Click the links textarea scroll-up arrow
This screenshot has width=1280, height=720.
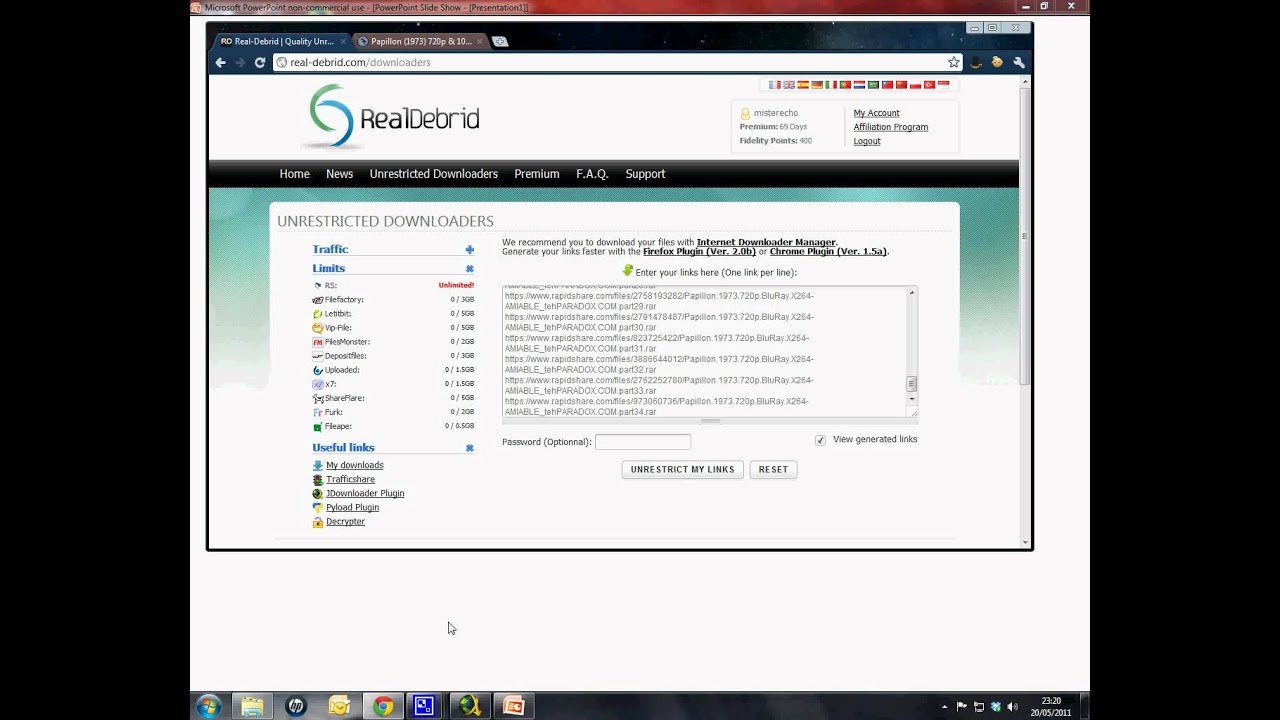pos(911,292)
